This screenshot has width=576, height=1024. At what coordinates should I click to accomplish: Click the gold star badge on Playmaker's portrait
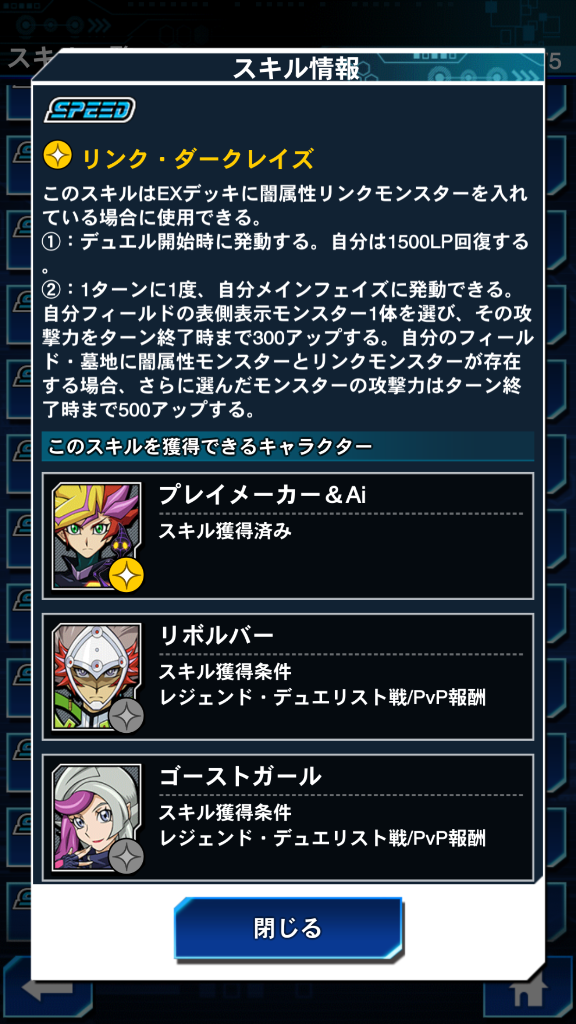(x=126, y=574)
